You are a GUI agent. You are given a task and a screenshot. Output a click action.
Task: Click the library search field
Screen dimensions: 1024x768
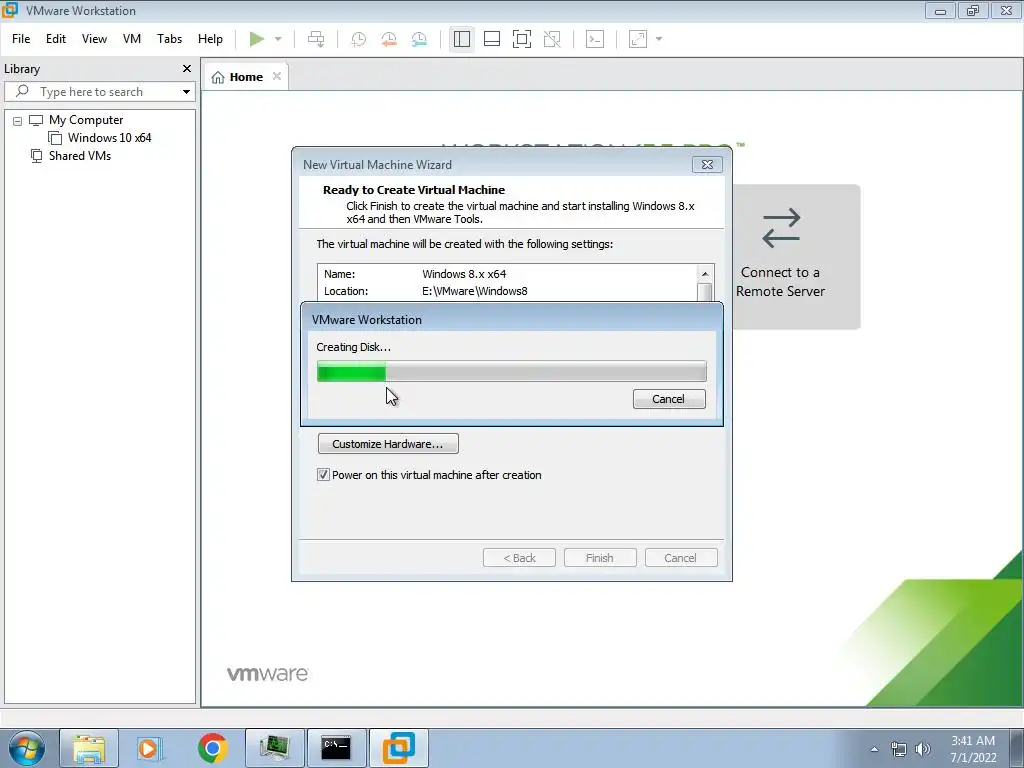pos(100,91)
